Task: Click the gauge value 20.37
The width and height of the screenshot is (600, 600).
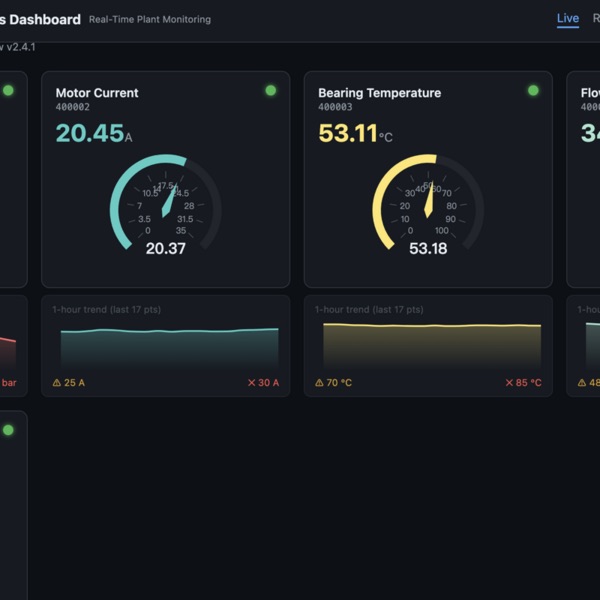Action: pyautogui.click(x=166, y=249)
